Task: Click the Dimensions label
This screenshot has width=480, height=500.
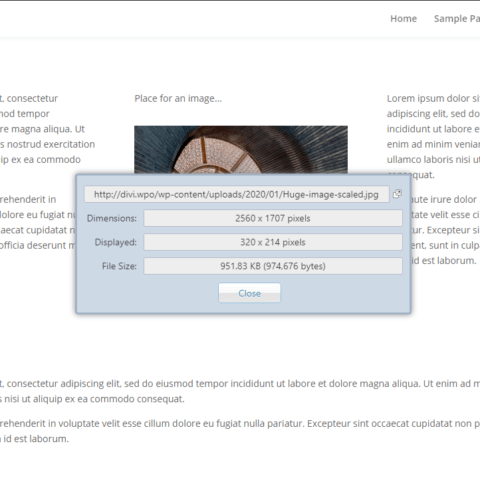Action: [112, 218]
